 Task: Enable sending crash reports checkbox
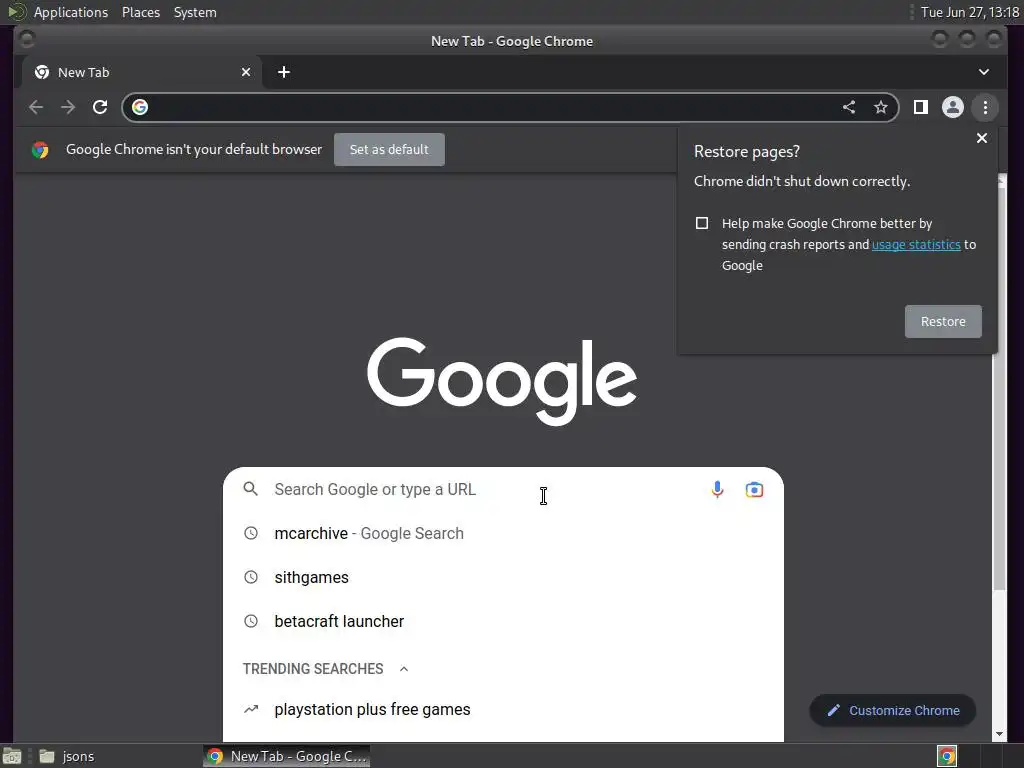701,223
